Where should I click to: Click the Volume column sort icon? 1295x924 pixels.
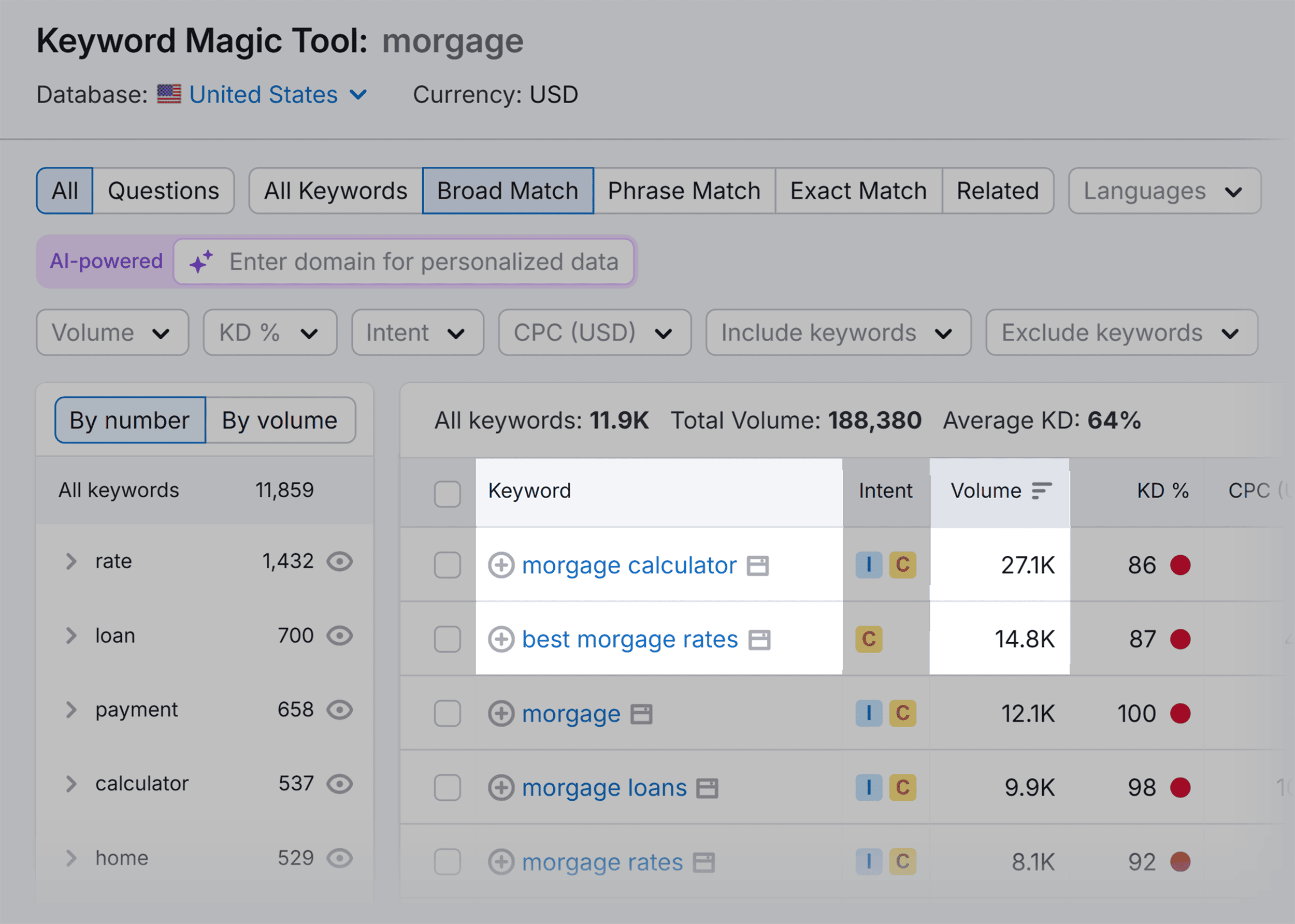pyautogui.click(x=1040, y=490)
